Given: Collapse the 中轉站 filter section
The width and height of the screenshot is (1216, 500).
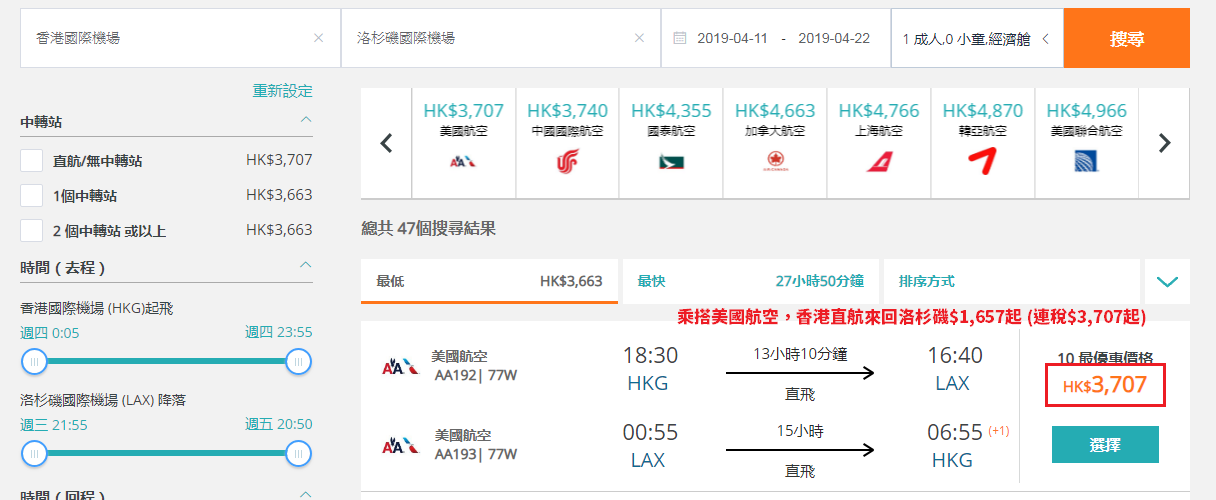Looking at the screenshot, I should (306, 122).
